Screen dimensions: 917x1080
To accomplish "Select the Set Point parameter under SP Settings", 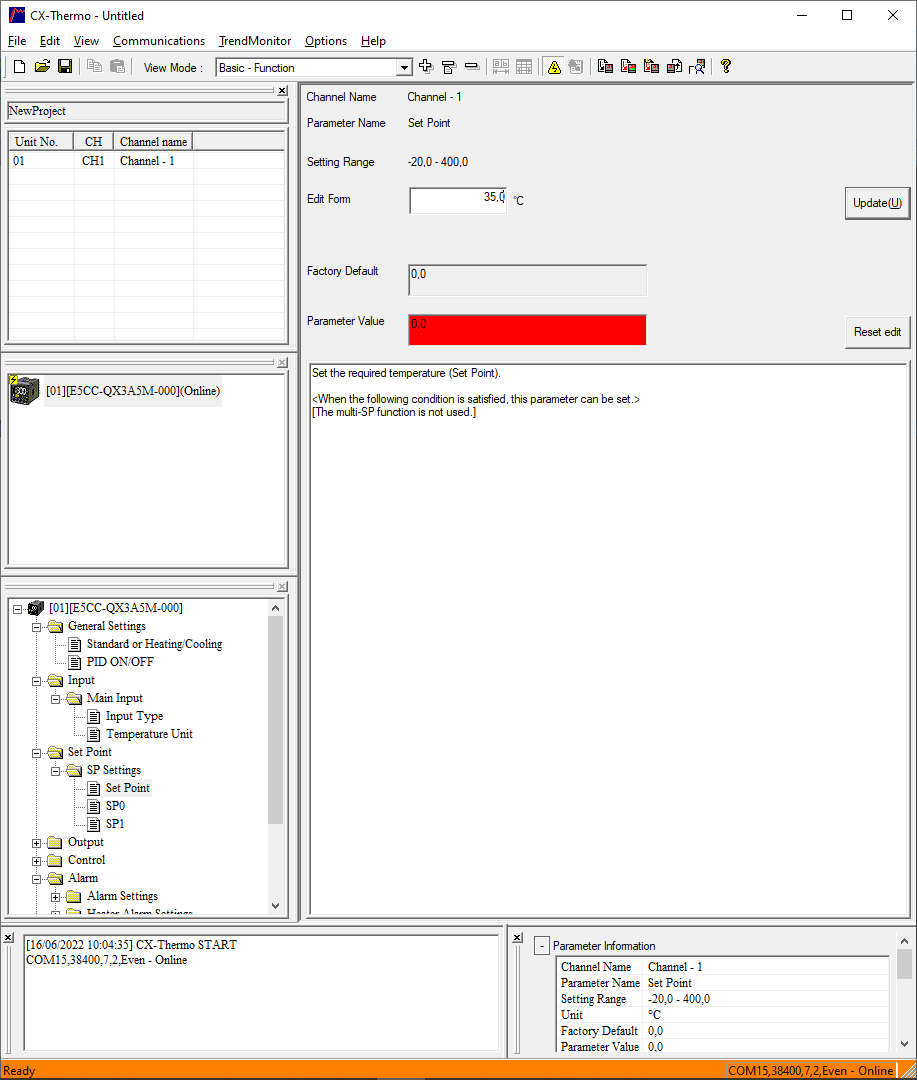I will pos(127,788).
